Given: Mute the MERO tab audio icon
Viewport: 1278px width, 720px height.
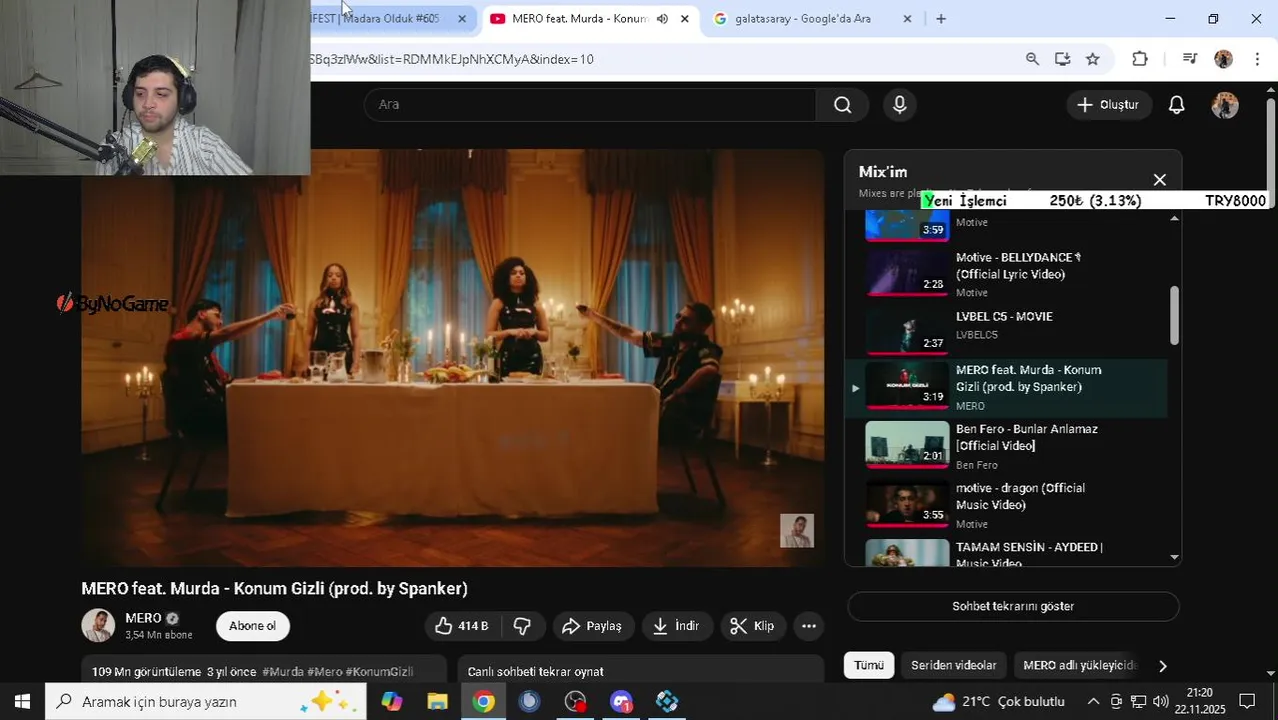Looking at the screenshot, I should click(662, 18).
